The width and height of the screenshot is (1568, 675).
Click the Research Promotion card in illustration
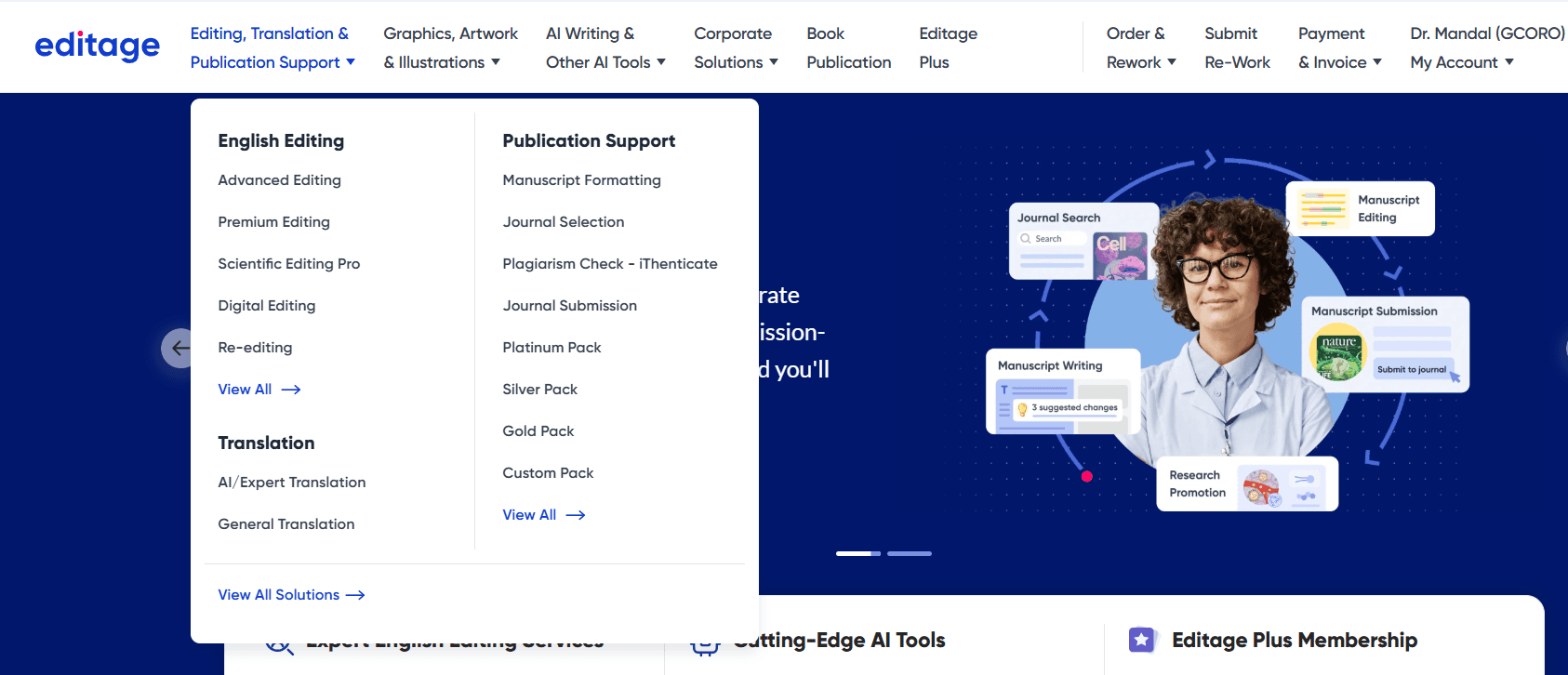[x=1247, y=483]
